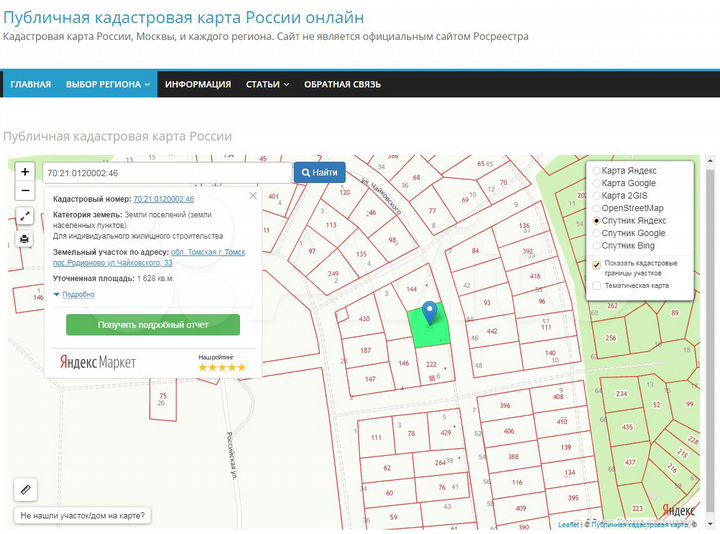The height and width of the screenshot is (534, 720).
Task: Click the site title heading link
Action: coord(183,17)
